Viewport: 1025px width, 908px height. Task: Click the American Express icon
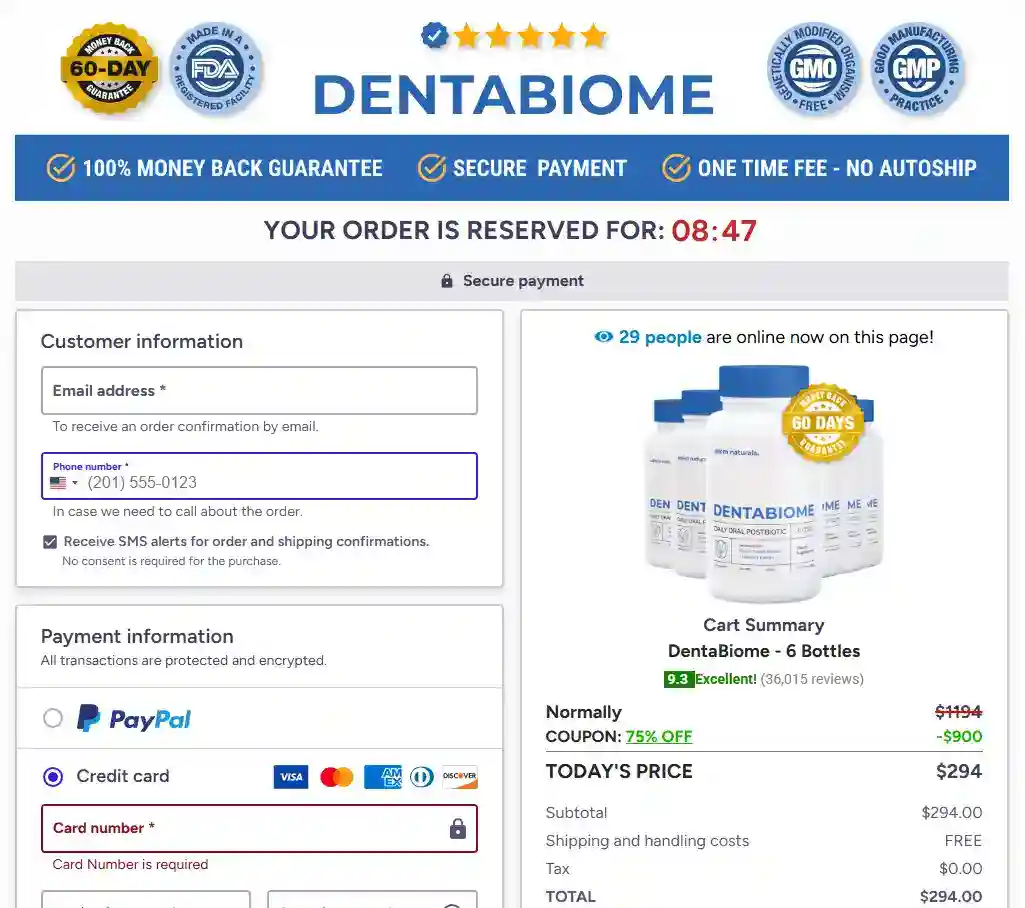(x=383, y=777)
